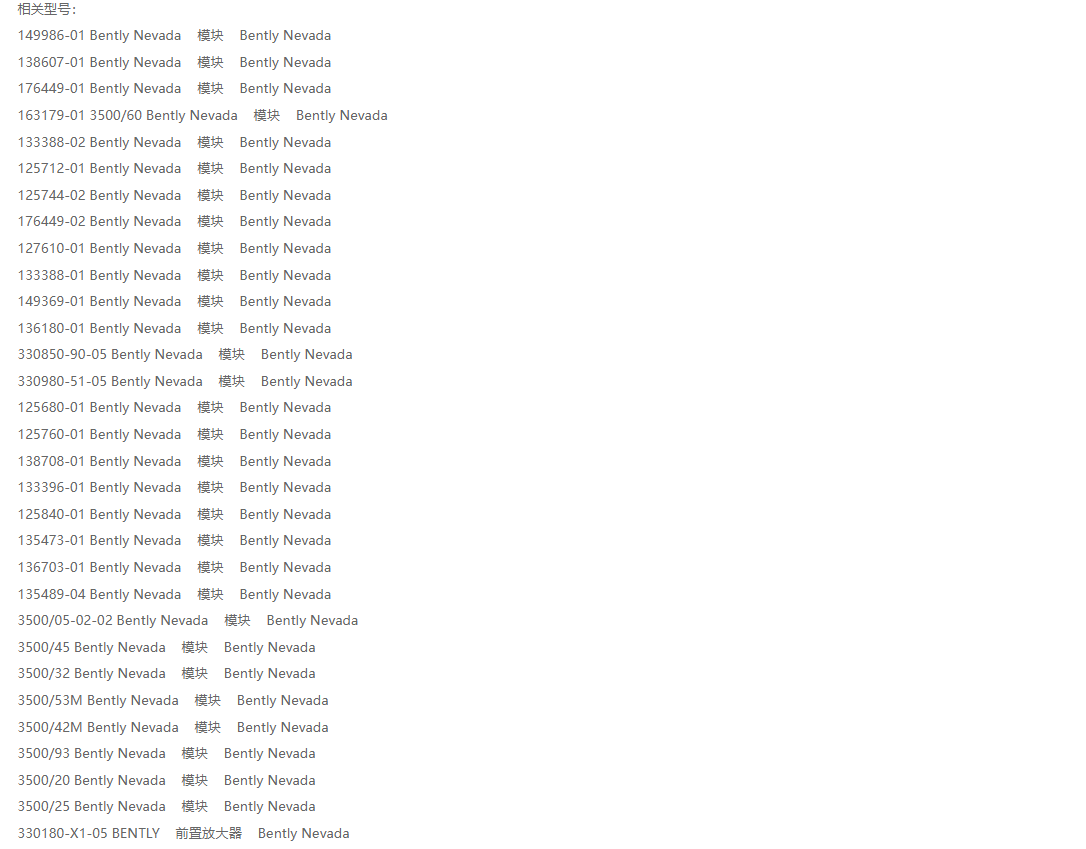Select the 330980-51-05 model line
Image resolution: width=1086 pixels, height=849 pixels.
point(185,382)
